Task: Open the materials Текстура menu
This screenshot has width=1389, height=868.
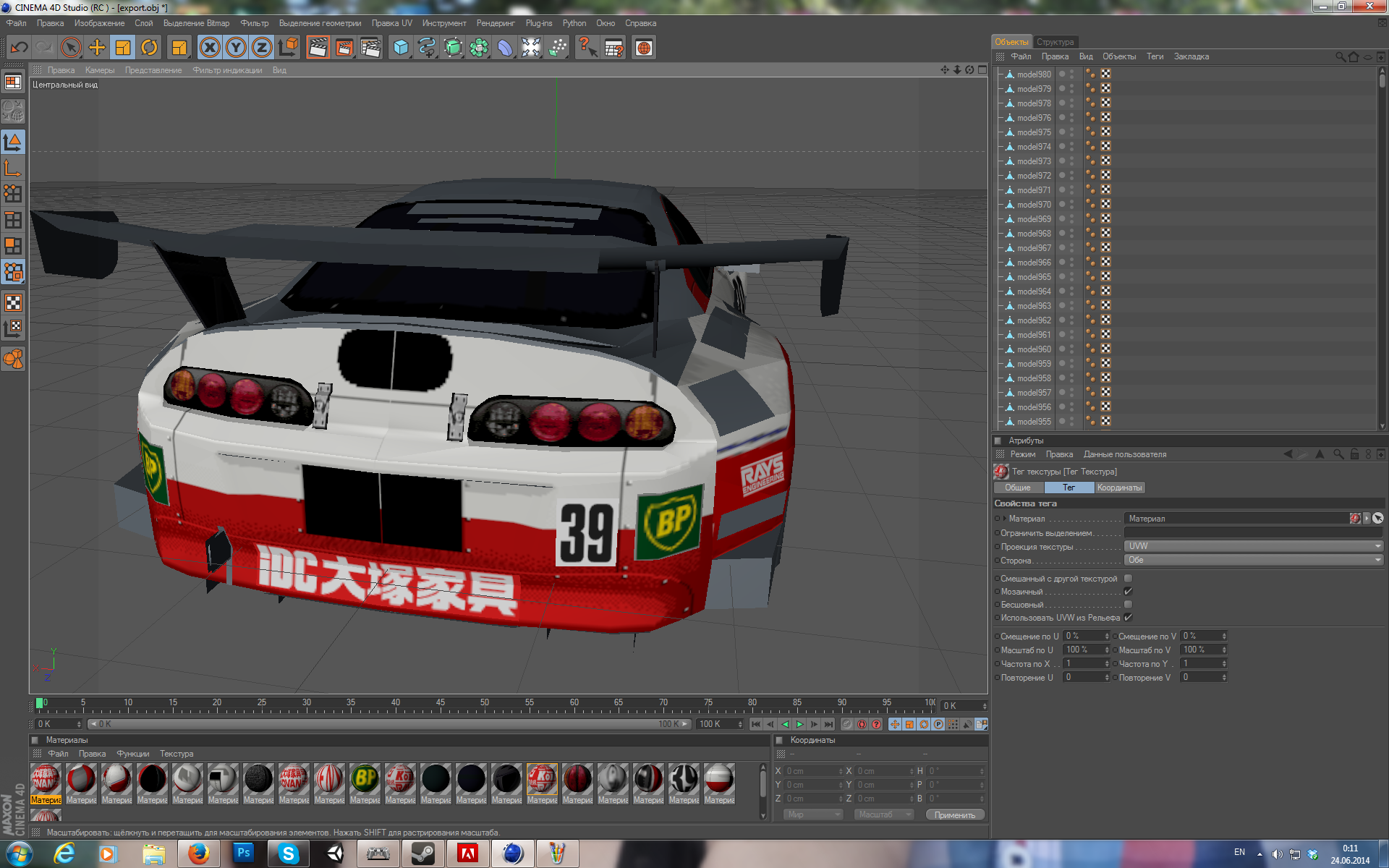Action: point(177,754)
